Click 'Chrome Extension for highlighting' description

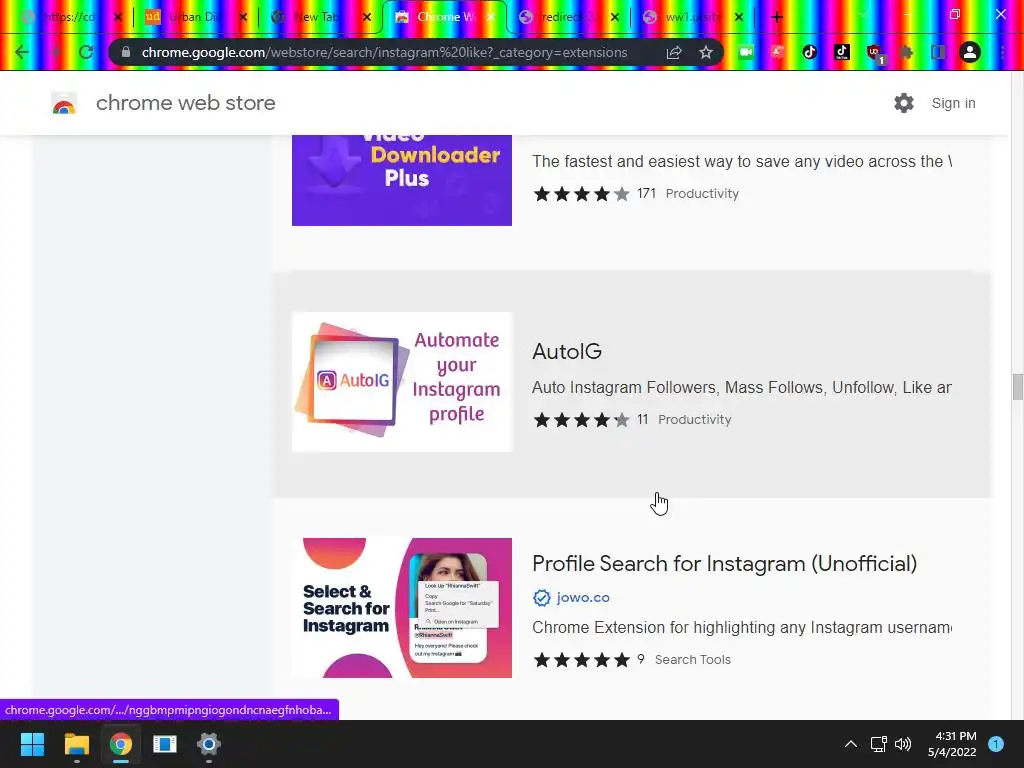click(x=742, y=628)
